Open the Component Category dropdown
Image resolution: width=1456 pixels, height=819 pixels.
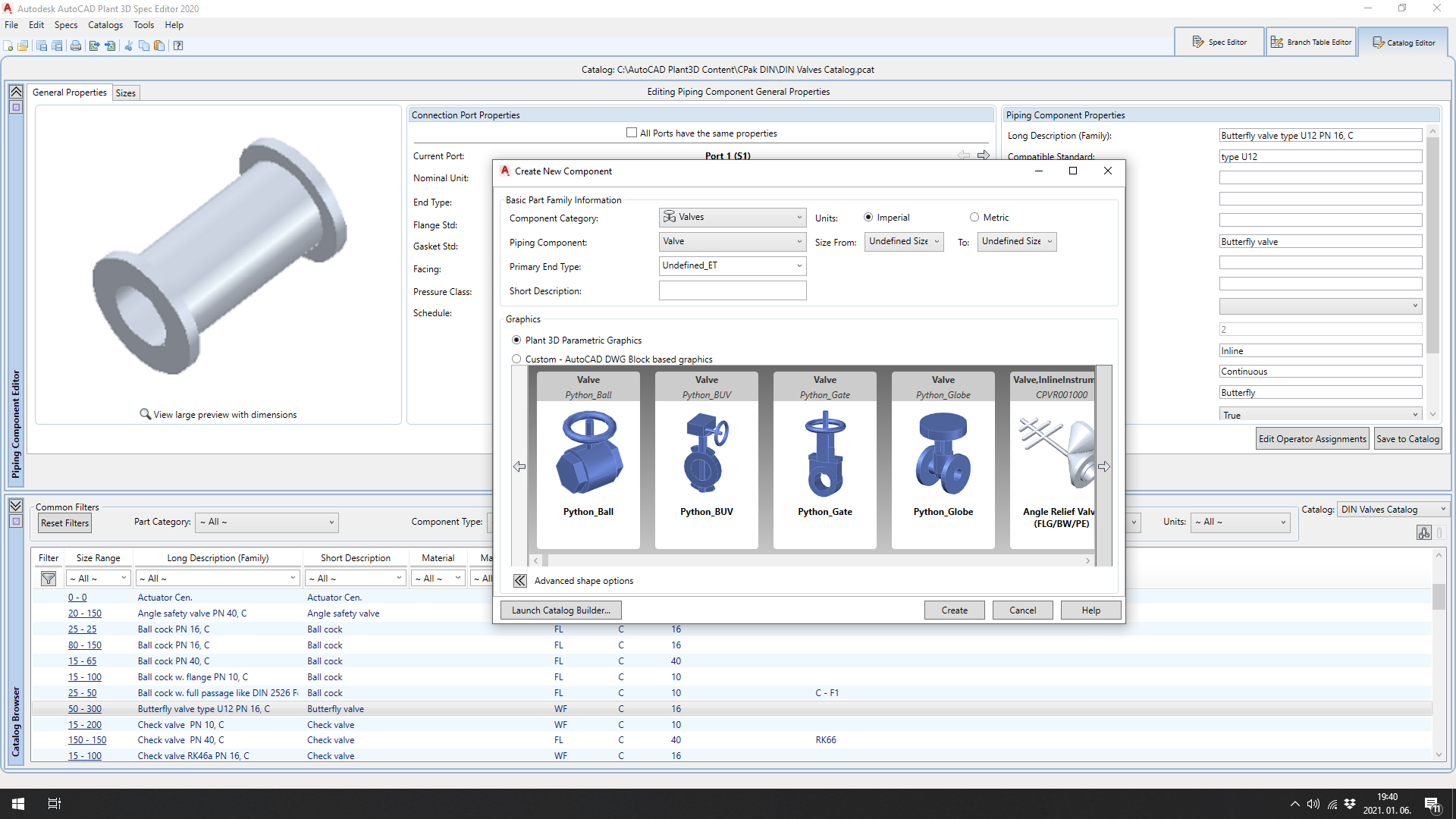tap(732, 217)
